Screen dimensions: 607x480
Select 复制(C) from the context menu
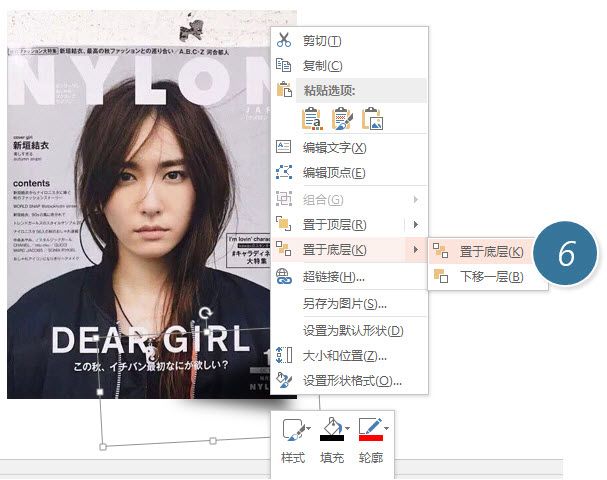point(349,65)
